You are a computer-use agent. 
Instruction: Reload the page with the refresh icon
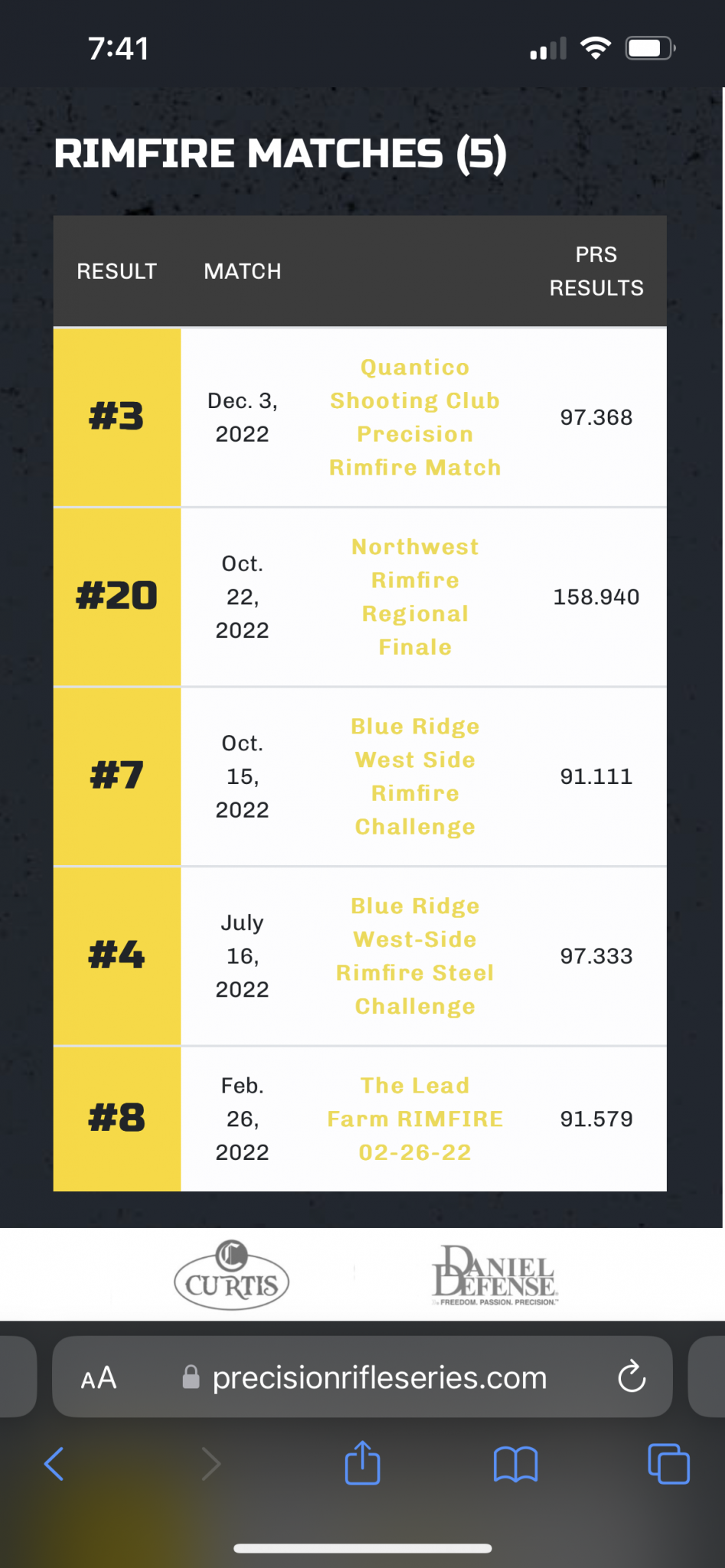click(x=632, y=1377)
